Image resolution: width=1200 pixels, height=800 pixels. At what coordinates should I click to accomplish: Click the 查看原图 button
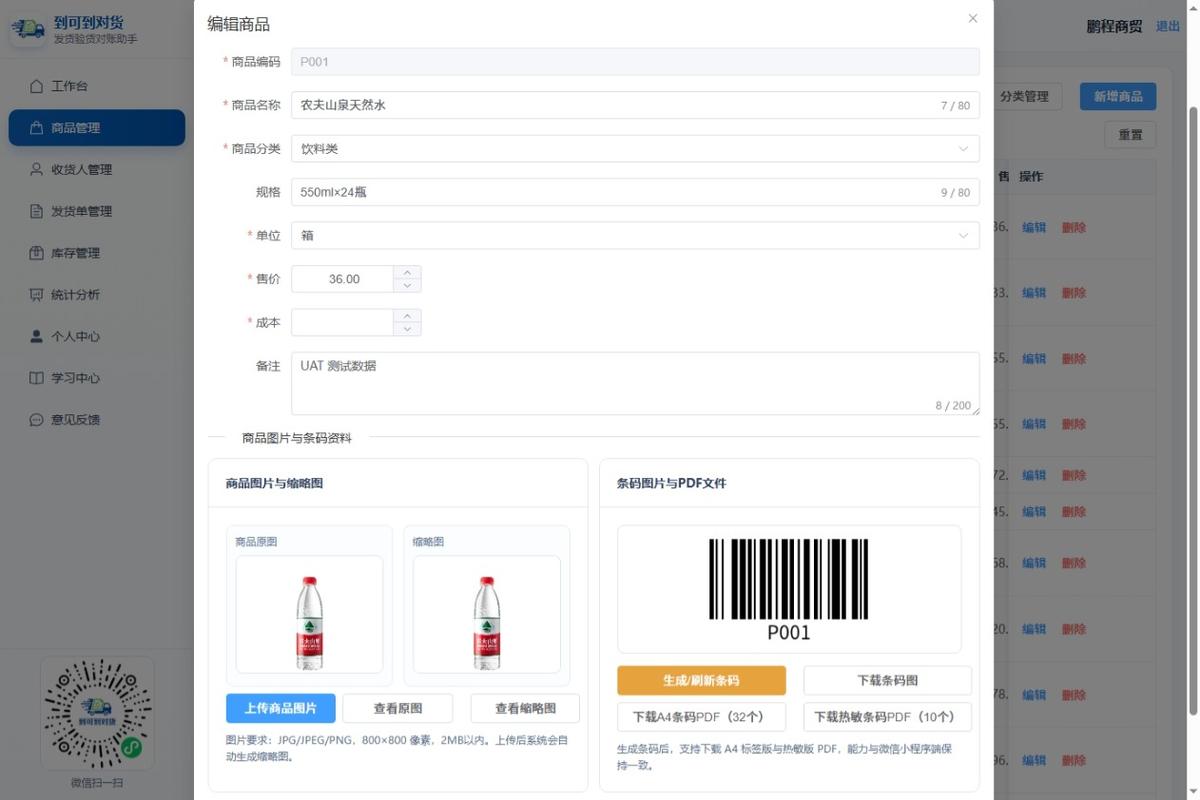398,708
